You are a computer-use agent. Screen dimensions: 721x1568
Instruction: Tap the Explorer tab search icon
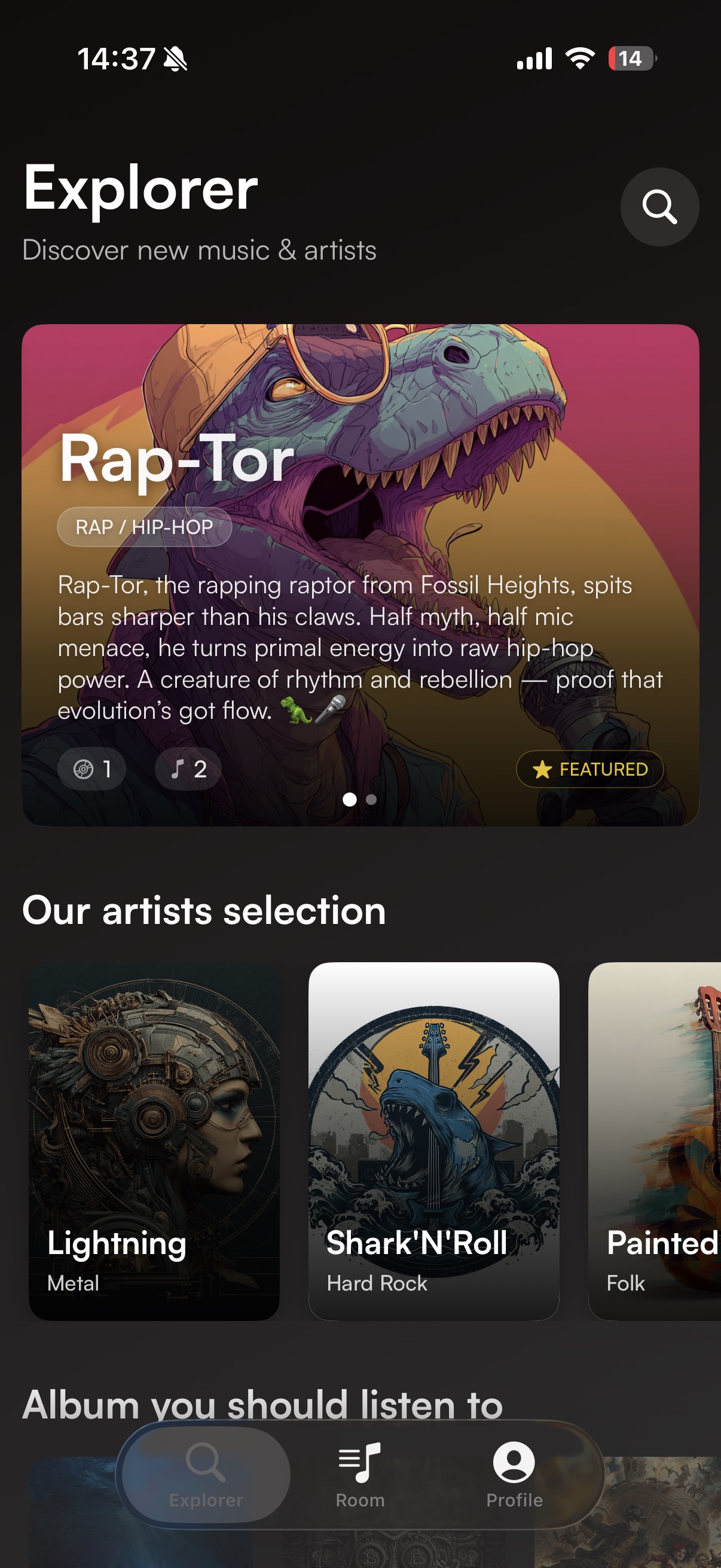(x=206, y=1462)
